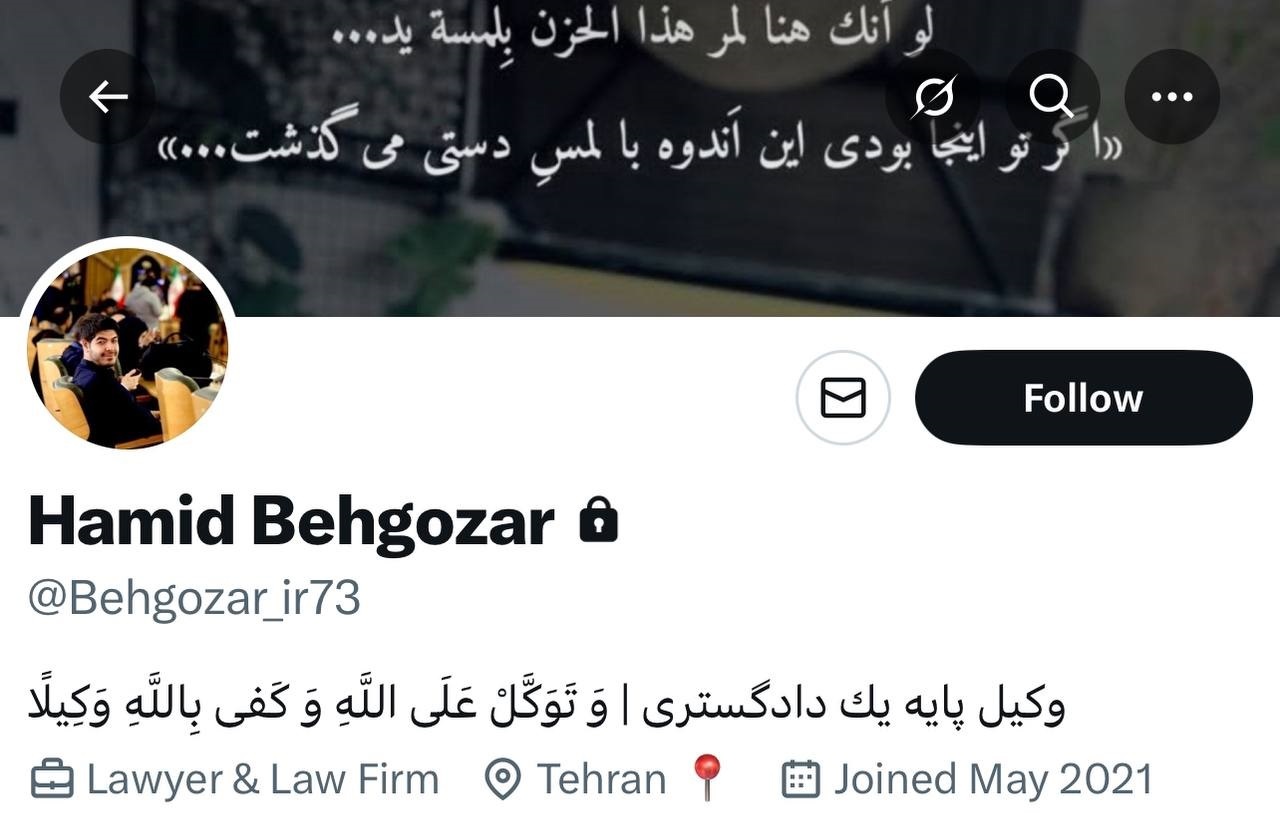This screenshot has height=813, width=1280.
Task: Follow Hamid Behgozar
Action: pyautogui.click(x=1083, y=398)
